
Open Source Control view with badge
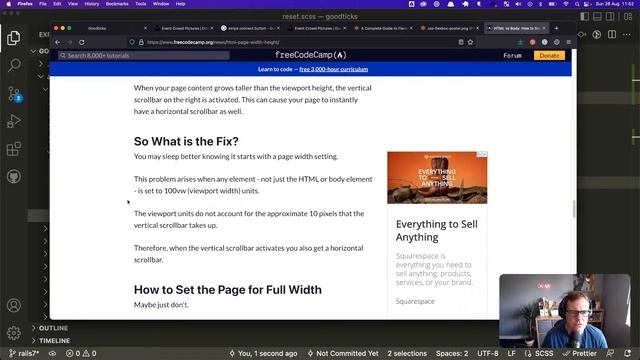click(x=14, y=94)
